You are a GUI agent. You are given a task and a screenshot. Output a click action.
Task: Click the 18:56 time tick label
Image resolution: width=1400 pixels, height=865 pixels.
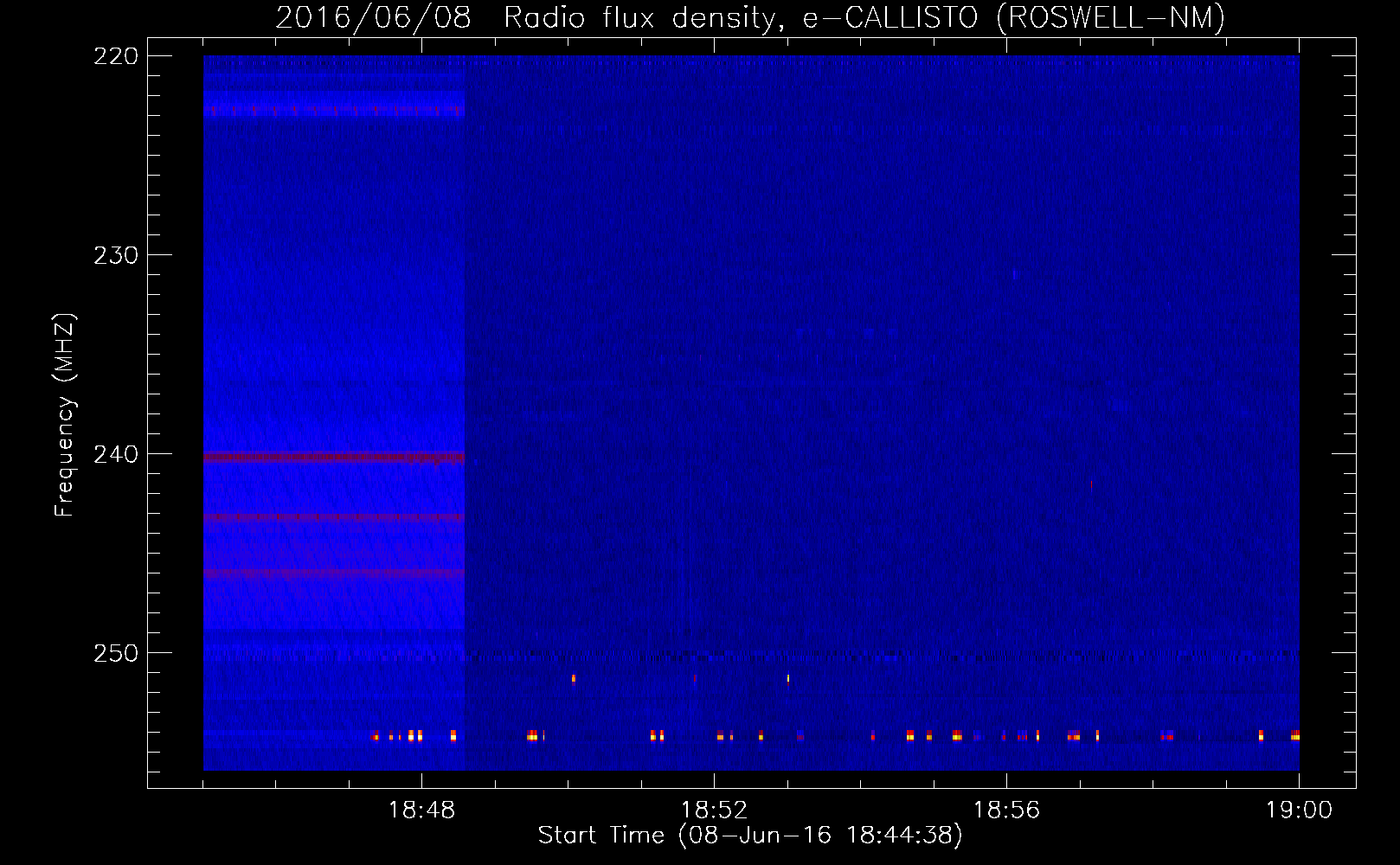click(1006, 811)
